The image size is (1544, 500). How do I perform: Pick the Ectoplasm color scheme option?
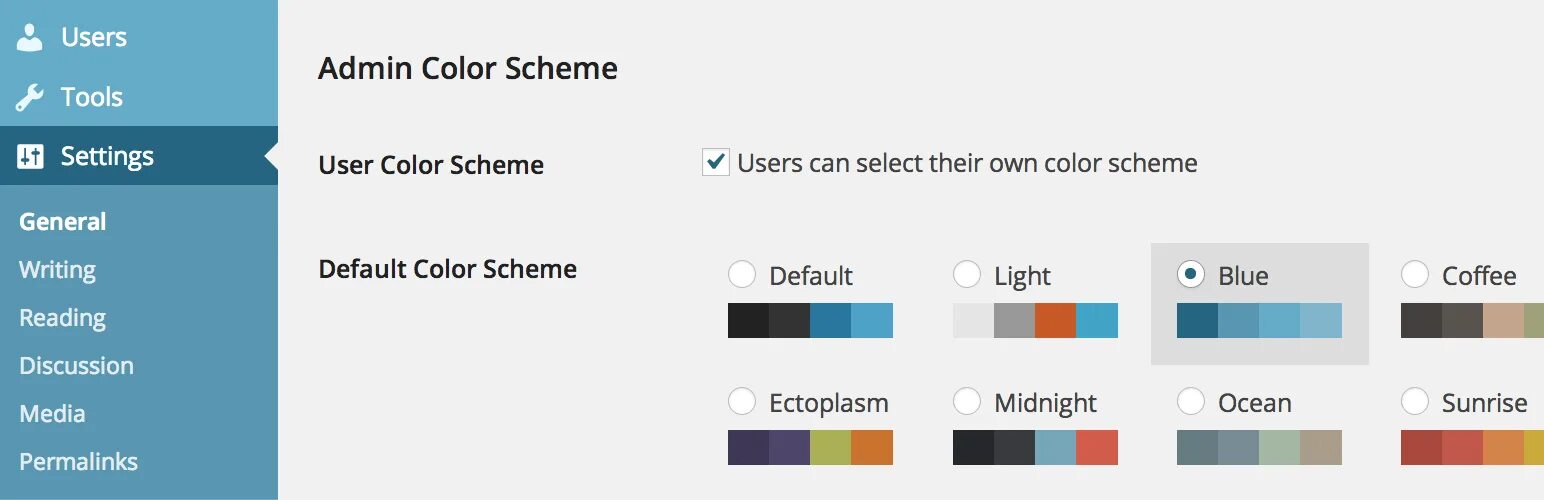(x=742, y=402)
